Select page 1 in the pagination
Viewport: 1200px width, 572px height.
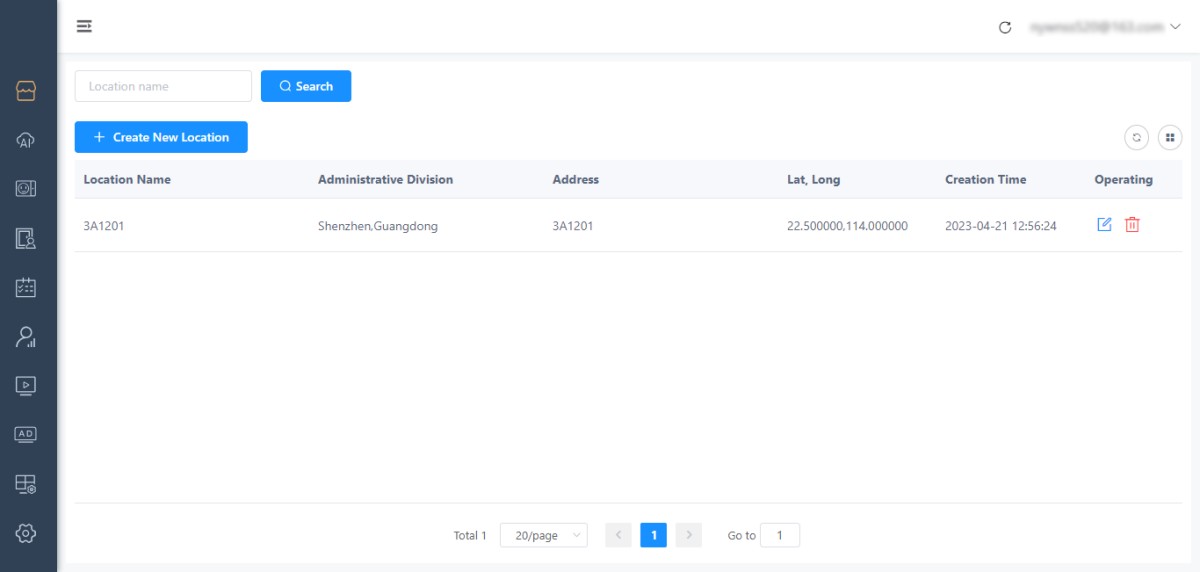point(653,536)
